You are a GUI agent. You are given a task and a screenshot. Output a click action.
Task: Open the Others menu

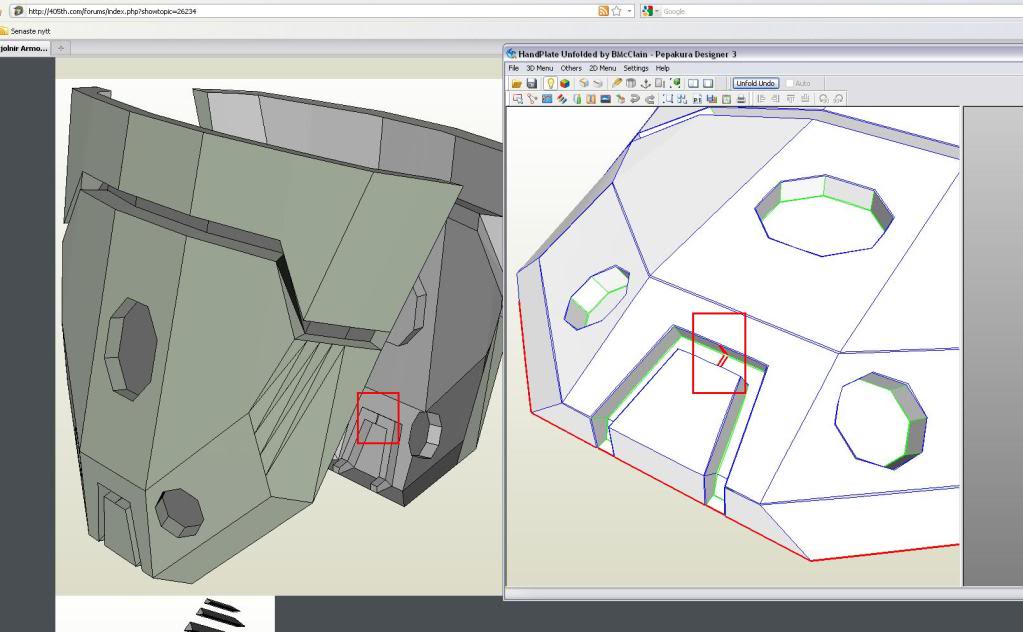point(571,68)
